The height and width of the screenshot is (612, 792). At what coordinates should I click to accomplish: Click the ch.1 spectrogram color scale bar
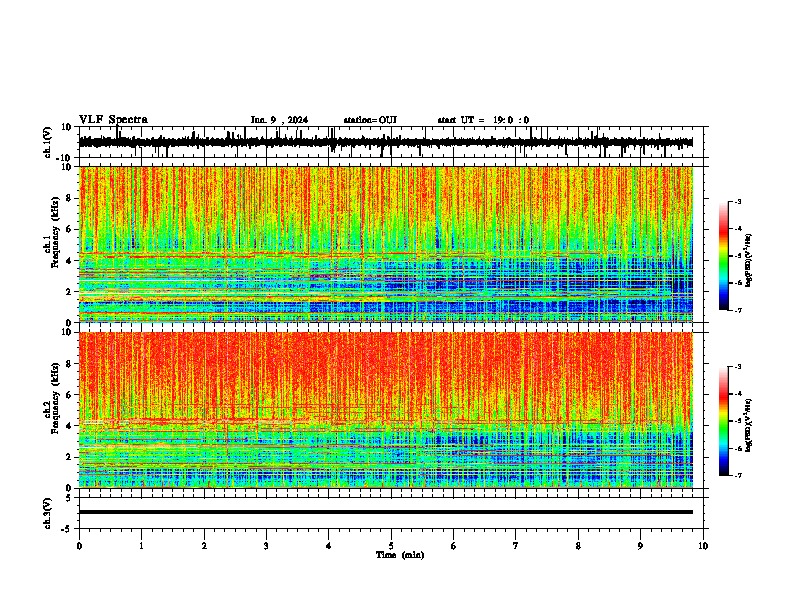point(724,256)
